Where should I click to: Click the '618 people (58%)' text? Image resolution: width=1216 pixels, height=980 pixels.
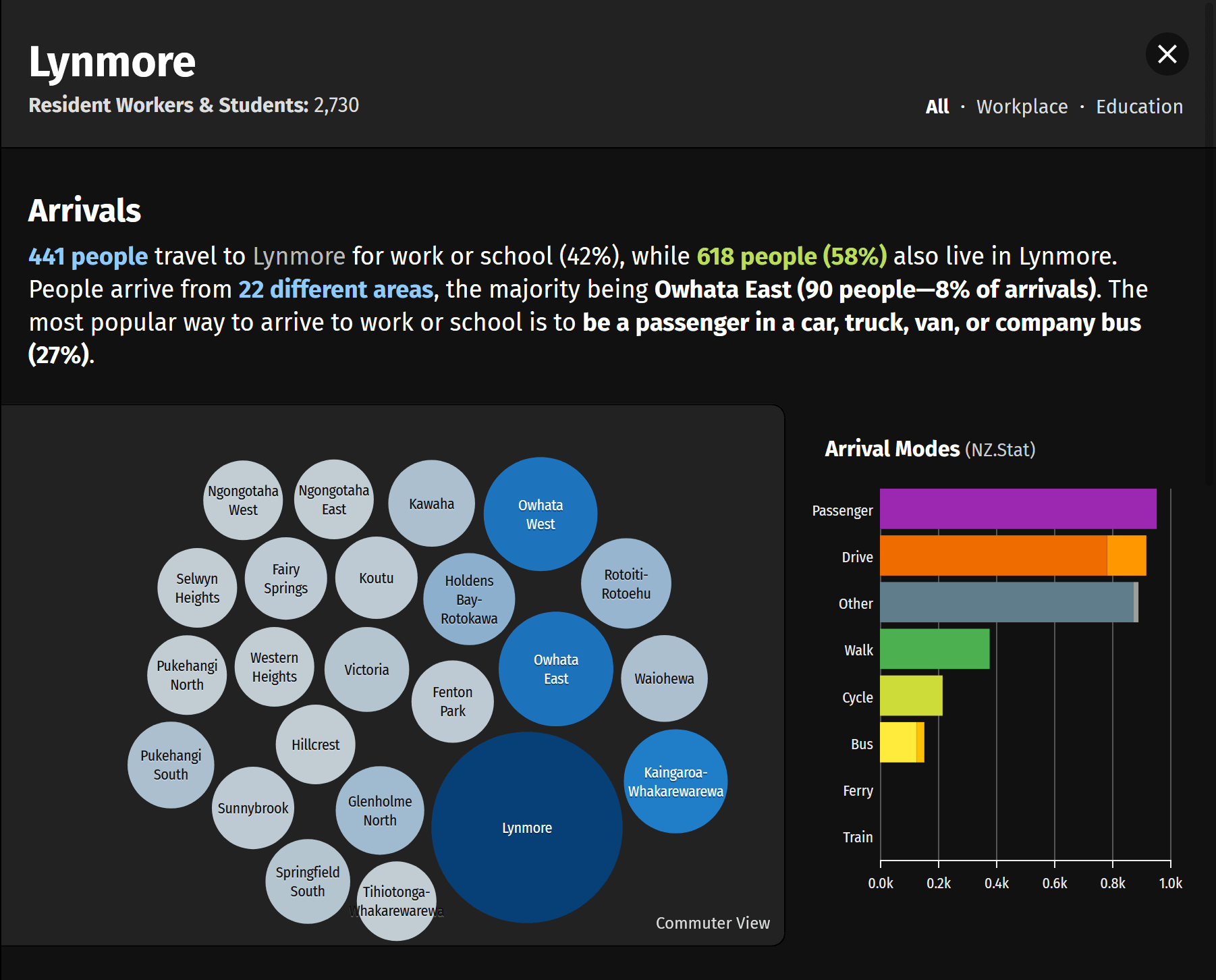click(x=792, y=256)
